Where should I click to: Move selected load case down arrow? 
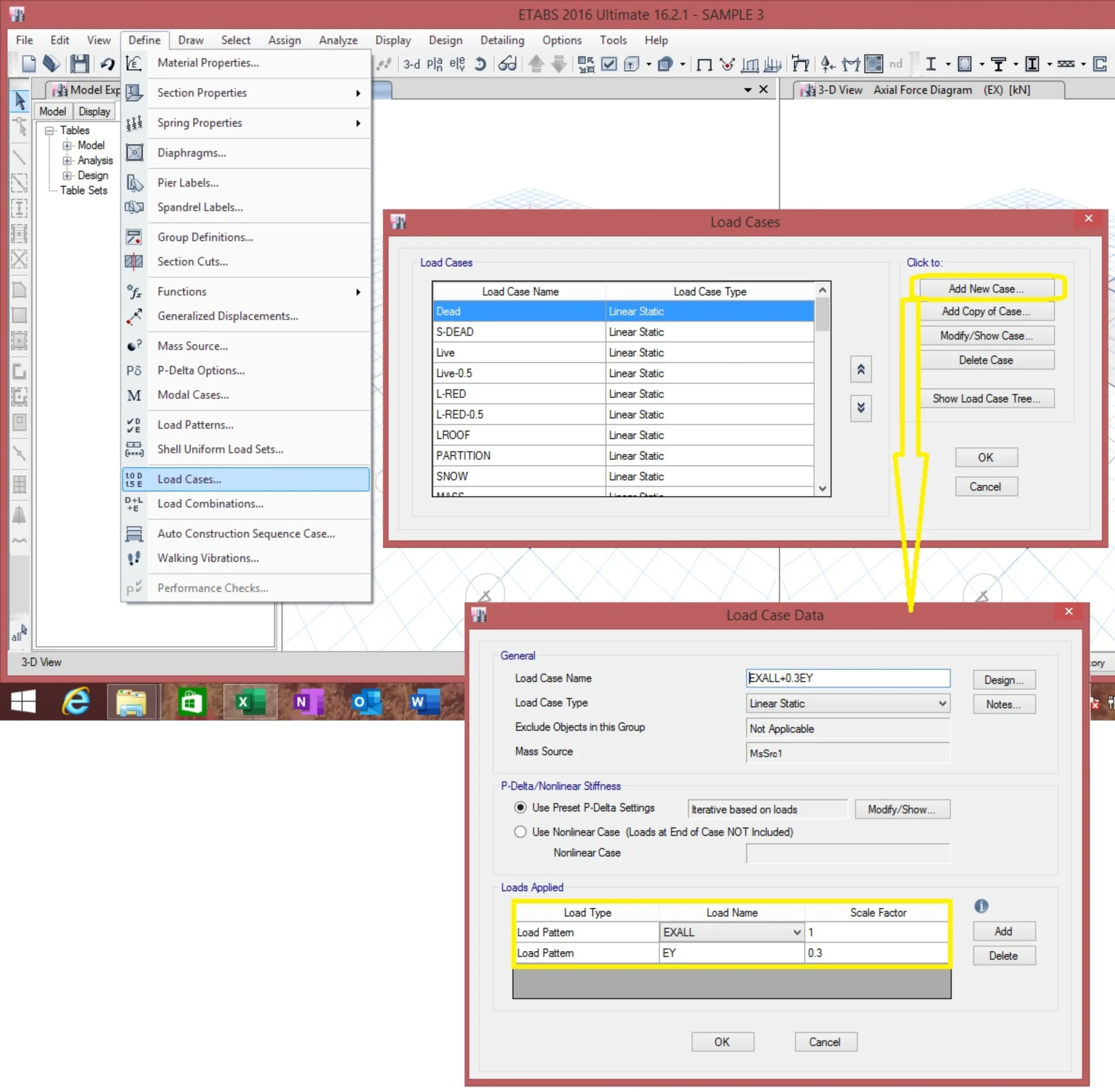[x=860, y=408]
